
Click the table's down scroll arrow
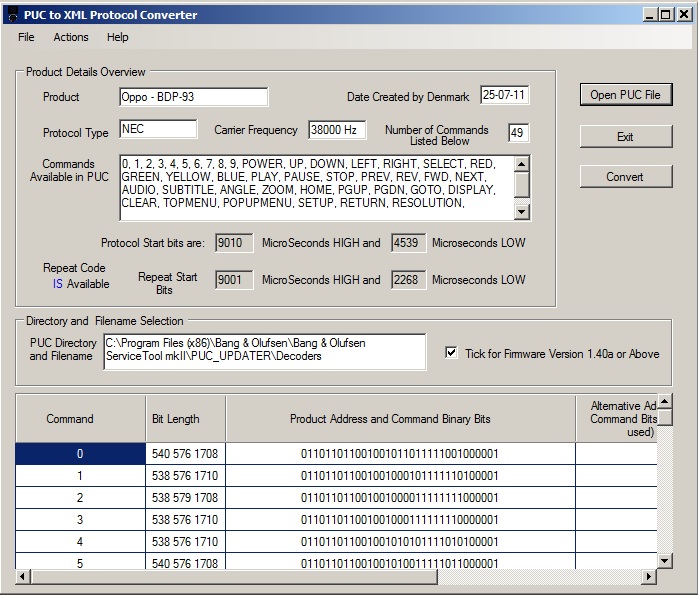[665, 561]
